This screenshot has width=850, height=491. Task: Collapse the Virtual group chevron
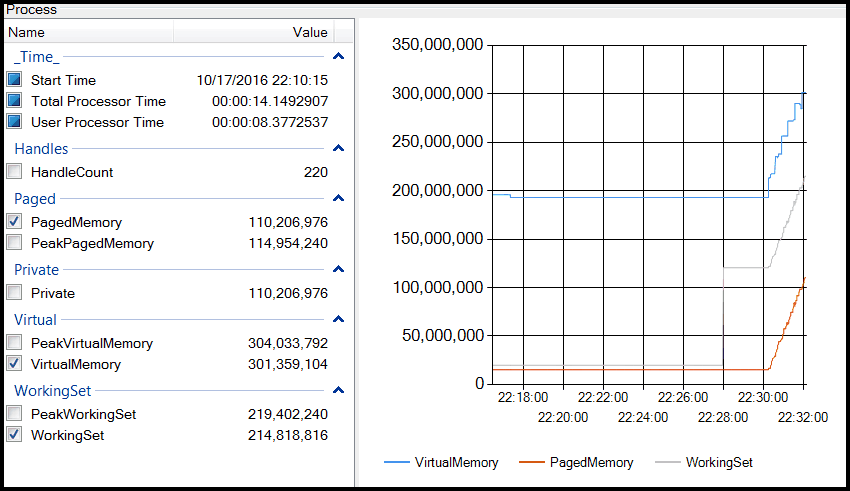pyautogui.click(x=339, y=320)
